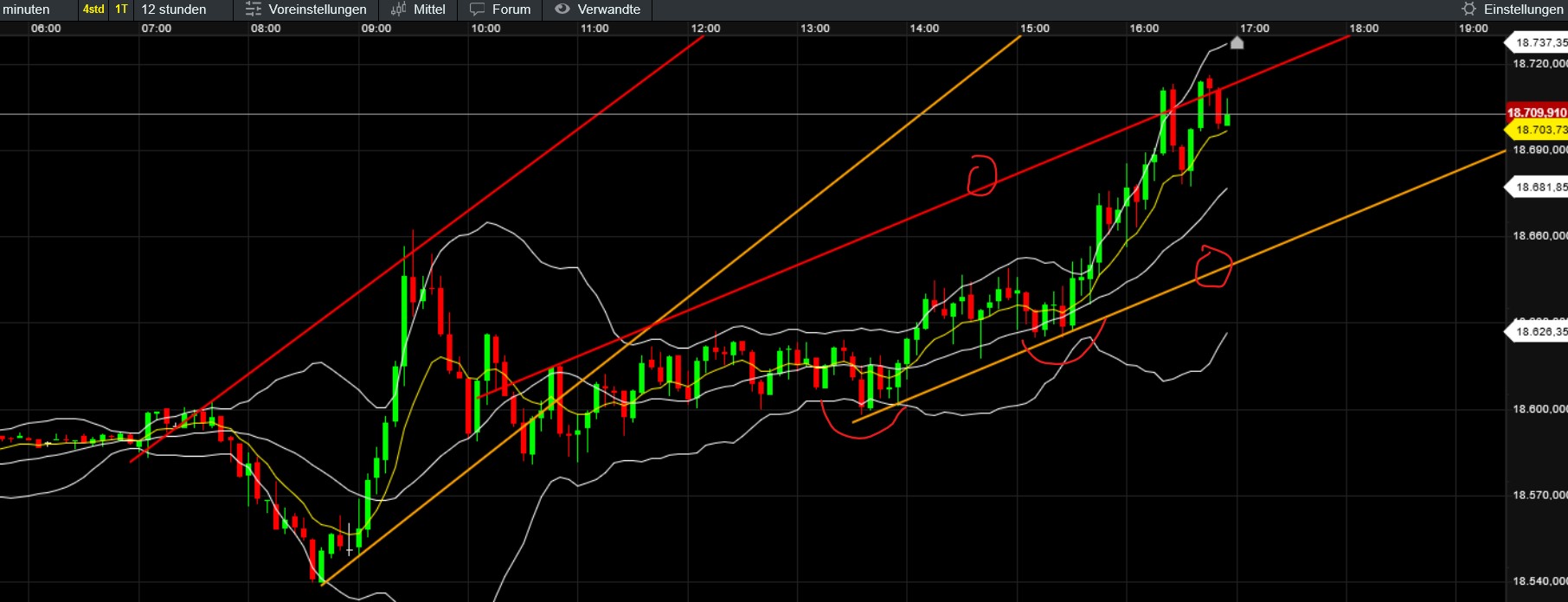Click the 18.690,00 price axis label

(1539, 150)
